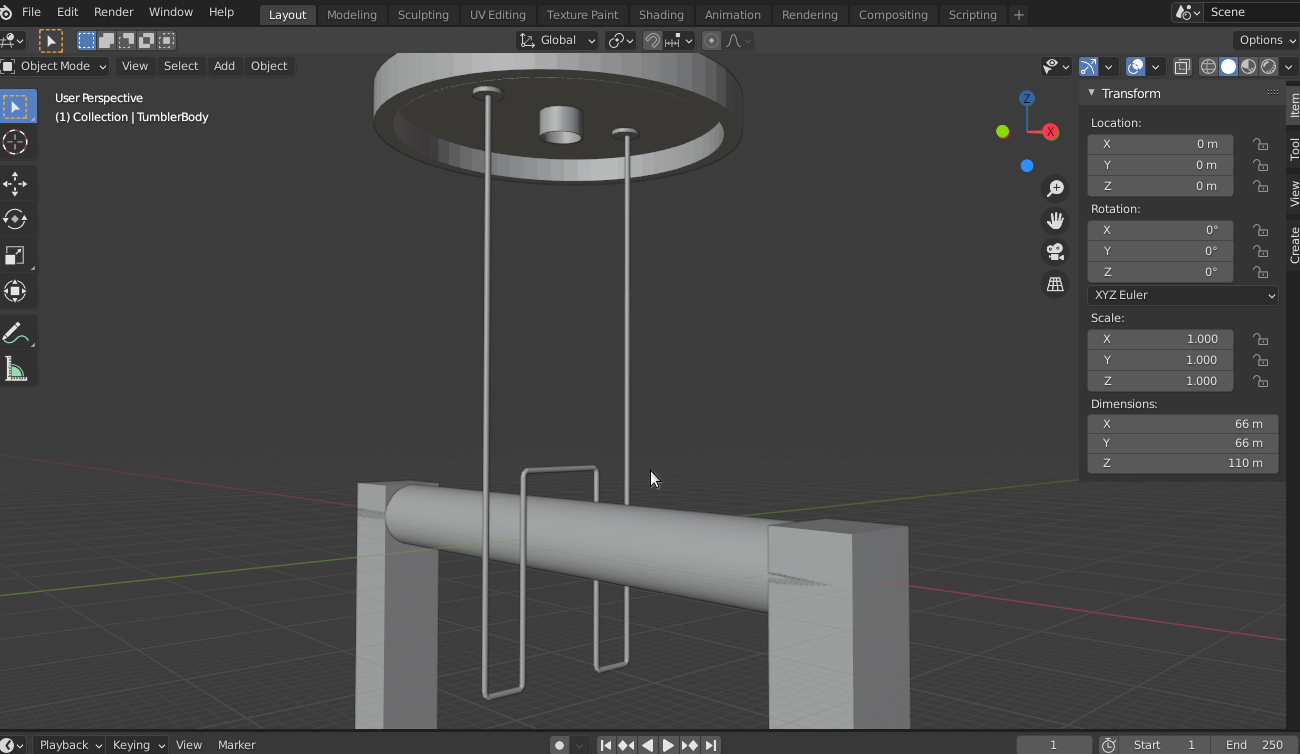
Task: Set selection mode to invert selection
Action: tap(147, 41)
